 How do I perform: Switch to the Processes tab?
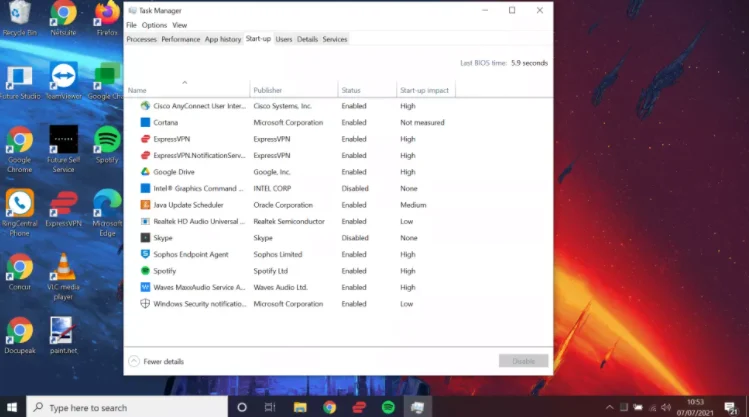pos(141,39)
